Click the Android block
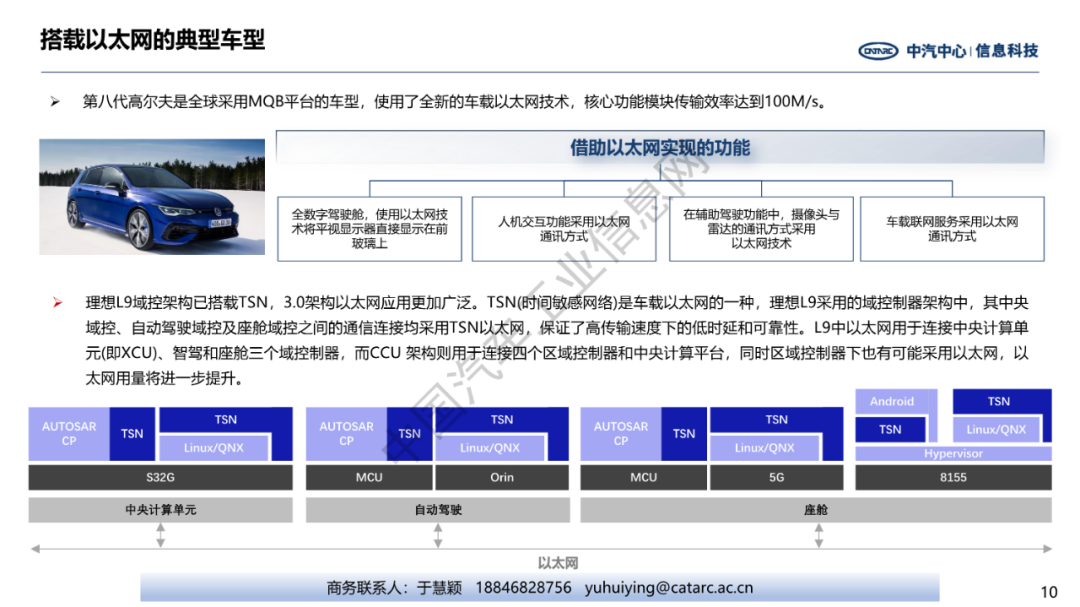 [892, 402]
